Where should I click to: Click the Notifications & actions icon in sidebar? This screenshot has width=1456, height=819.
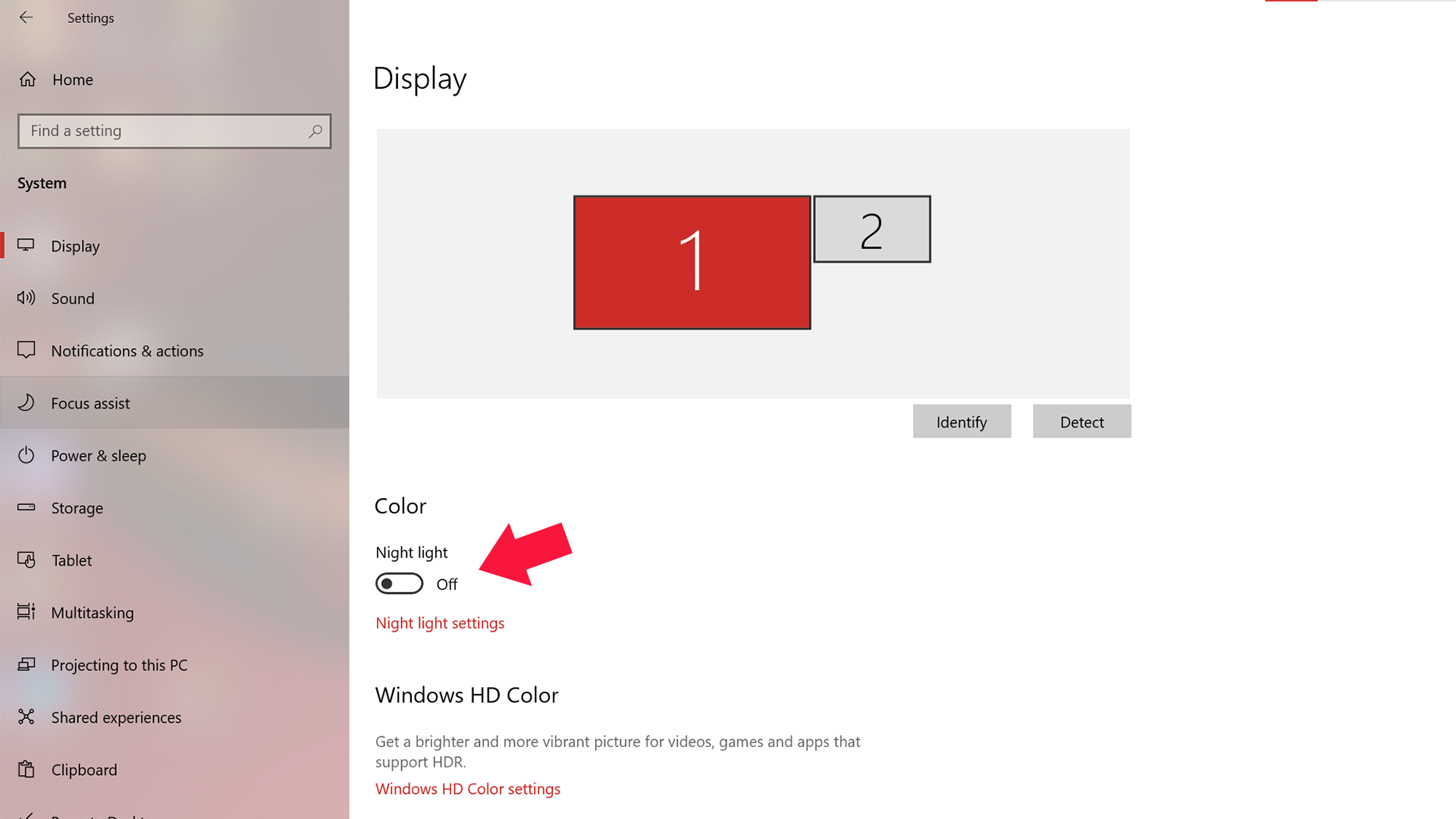pos(27,350)
